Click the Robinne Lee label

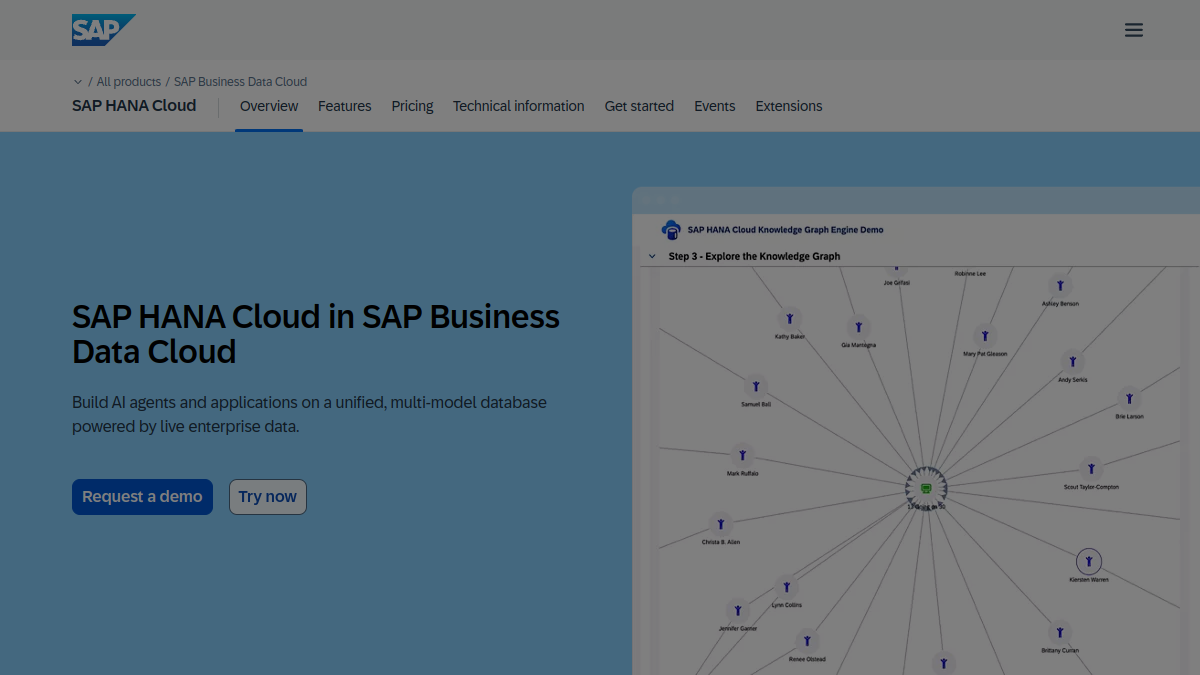(970, 273)
